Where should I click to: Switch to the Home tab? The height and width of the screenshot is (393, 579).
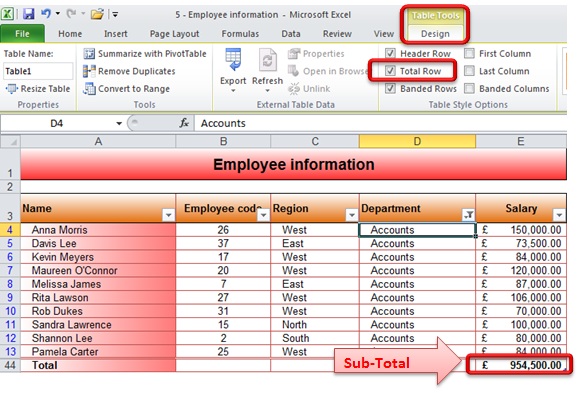click(70, 34)
